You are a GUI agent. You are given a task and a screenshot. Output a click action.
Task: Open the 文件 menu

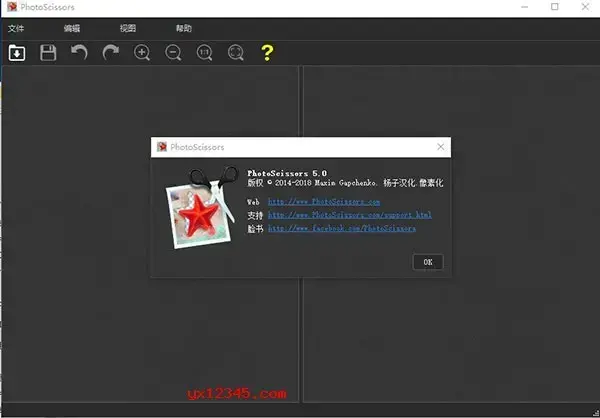point(16,28)
